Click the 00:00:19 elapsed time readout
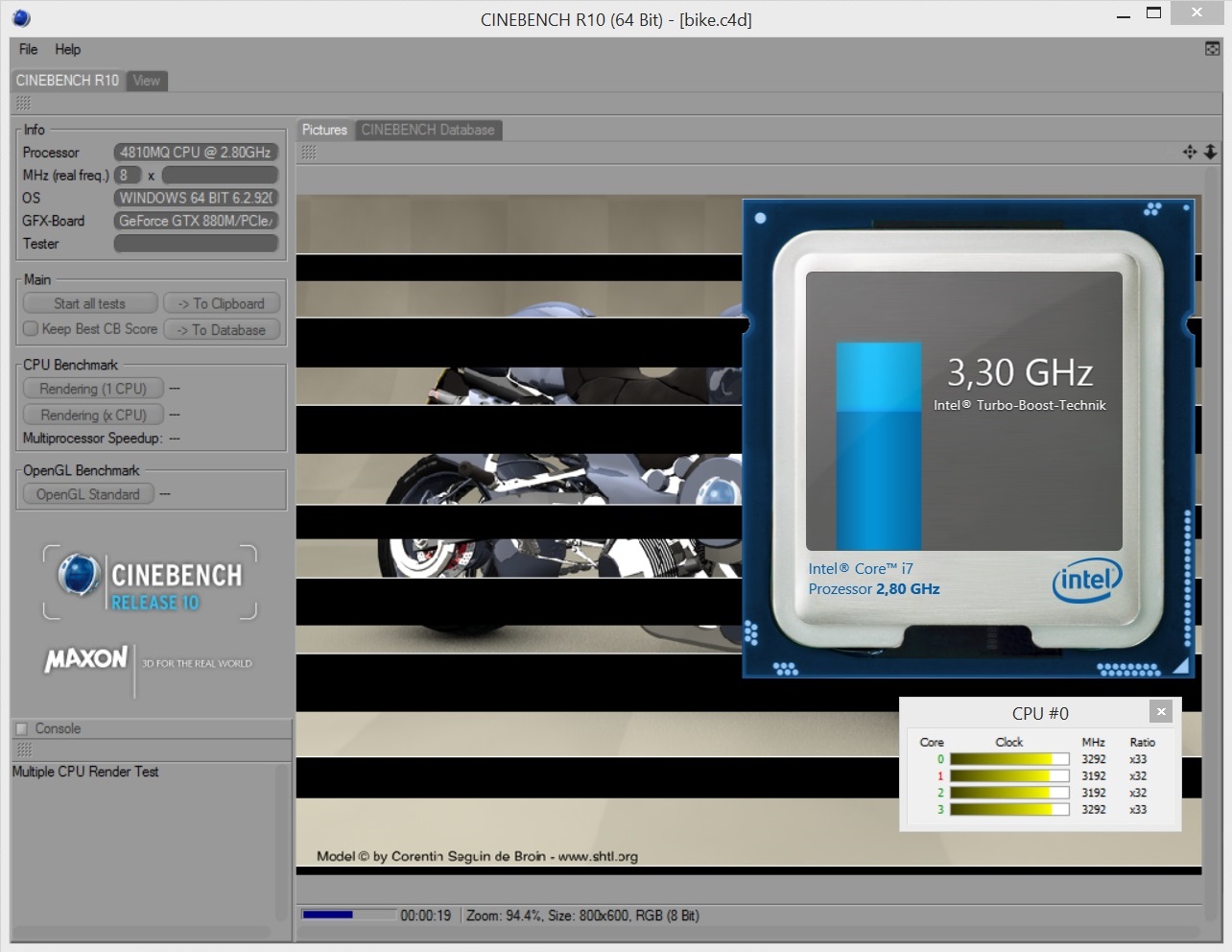This screenshot has height=952, width=1232. pyautogui.click(x=425, y=916)
